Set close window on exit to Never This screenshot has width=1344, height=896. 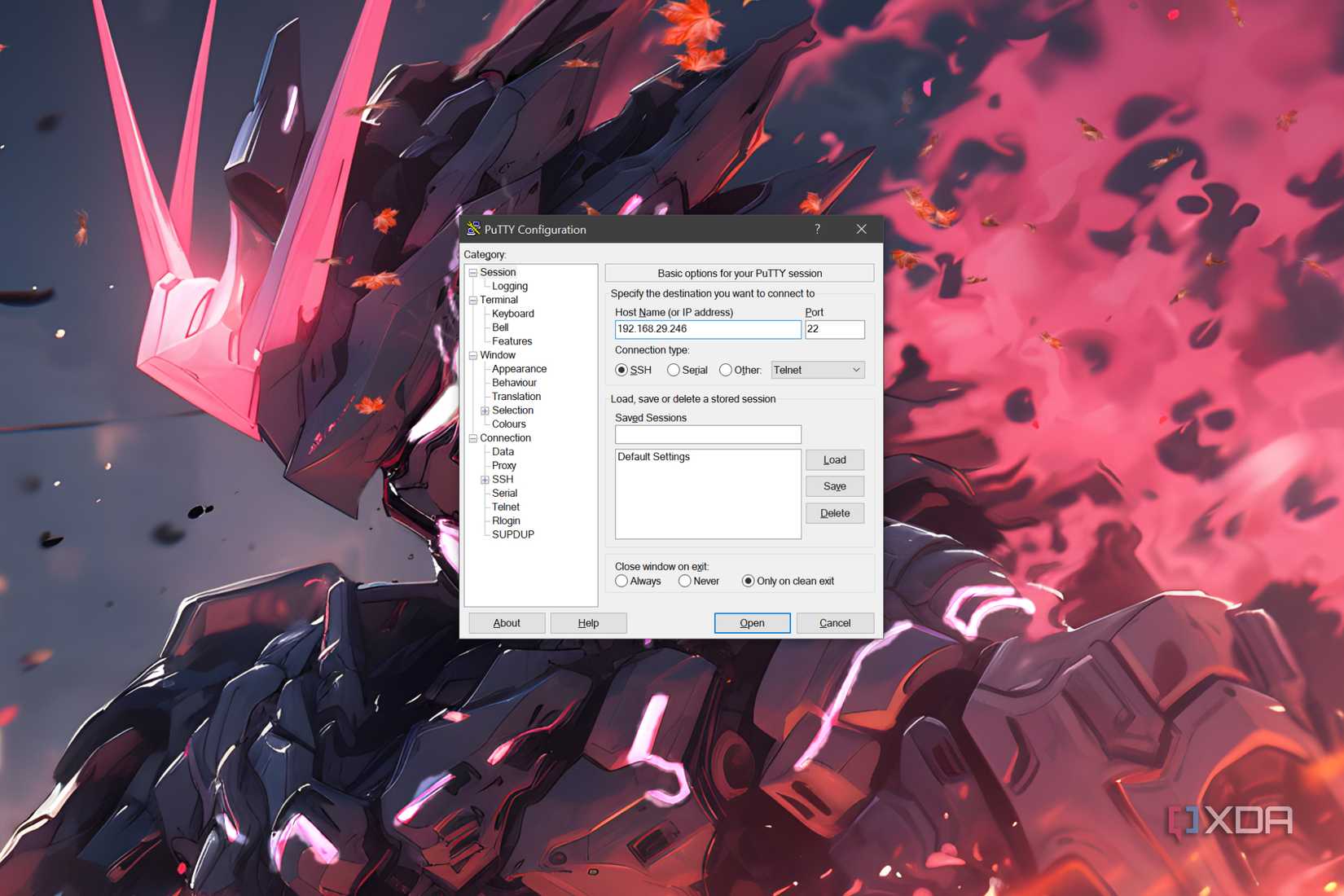coord(685,581)
